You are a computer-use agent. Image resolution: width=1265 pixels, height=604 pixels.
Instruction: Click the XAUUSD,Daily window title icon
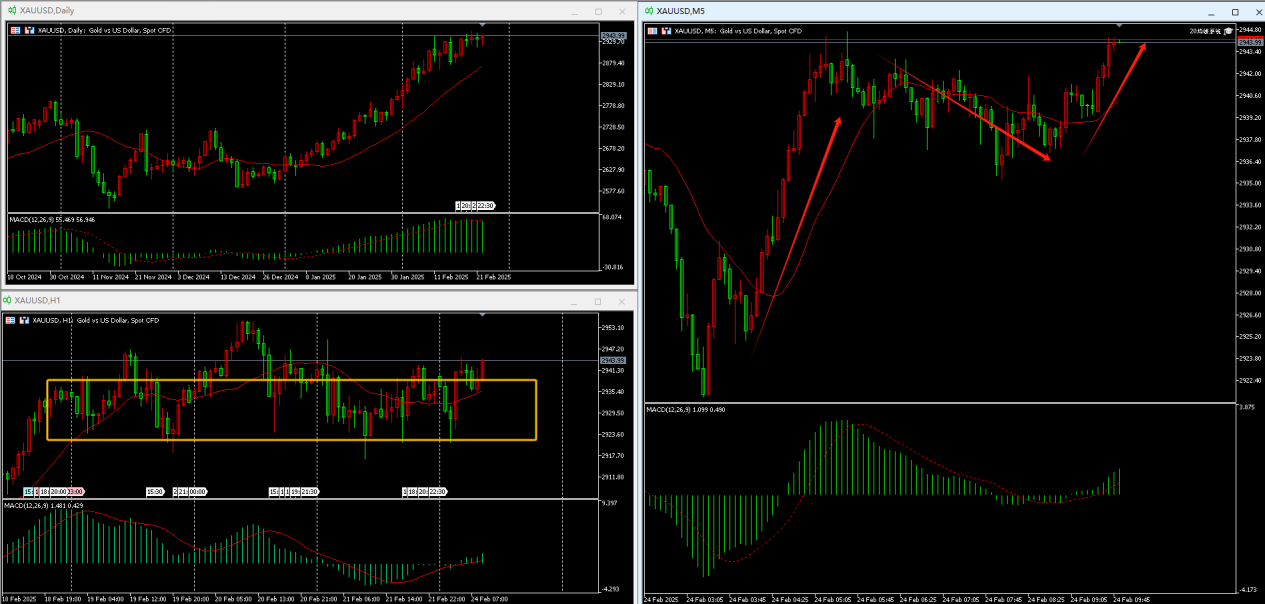(x=12, y=11)
